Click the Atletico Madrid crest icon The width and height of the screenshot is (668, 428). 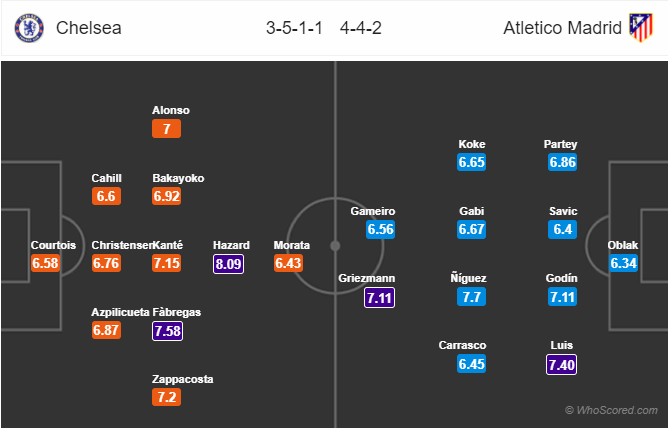click(640, 27)
